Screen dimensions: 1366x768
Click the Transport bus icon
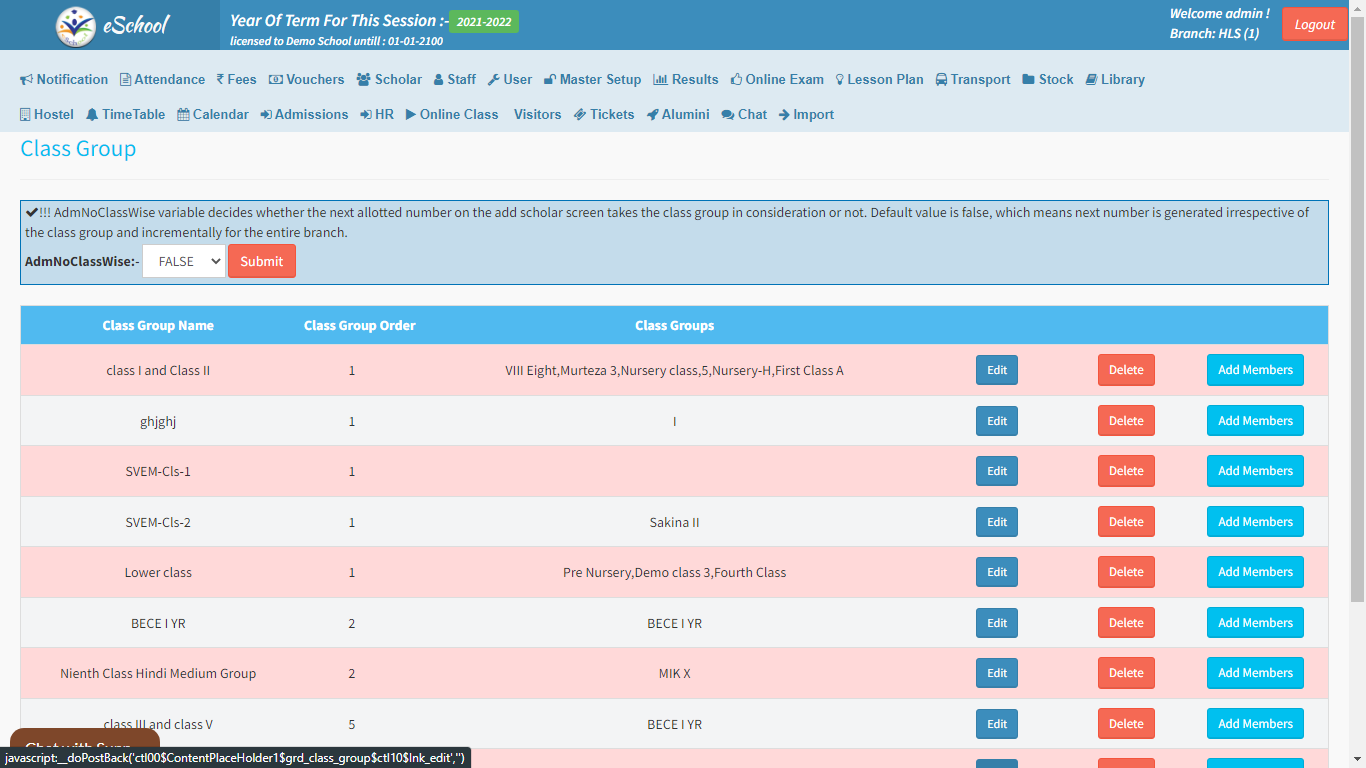(x=942, y=80)
